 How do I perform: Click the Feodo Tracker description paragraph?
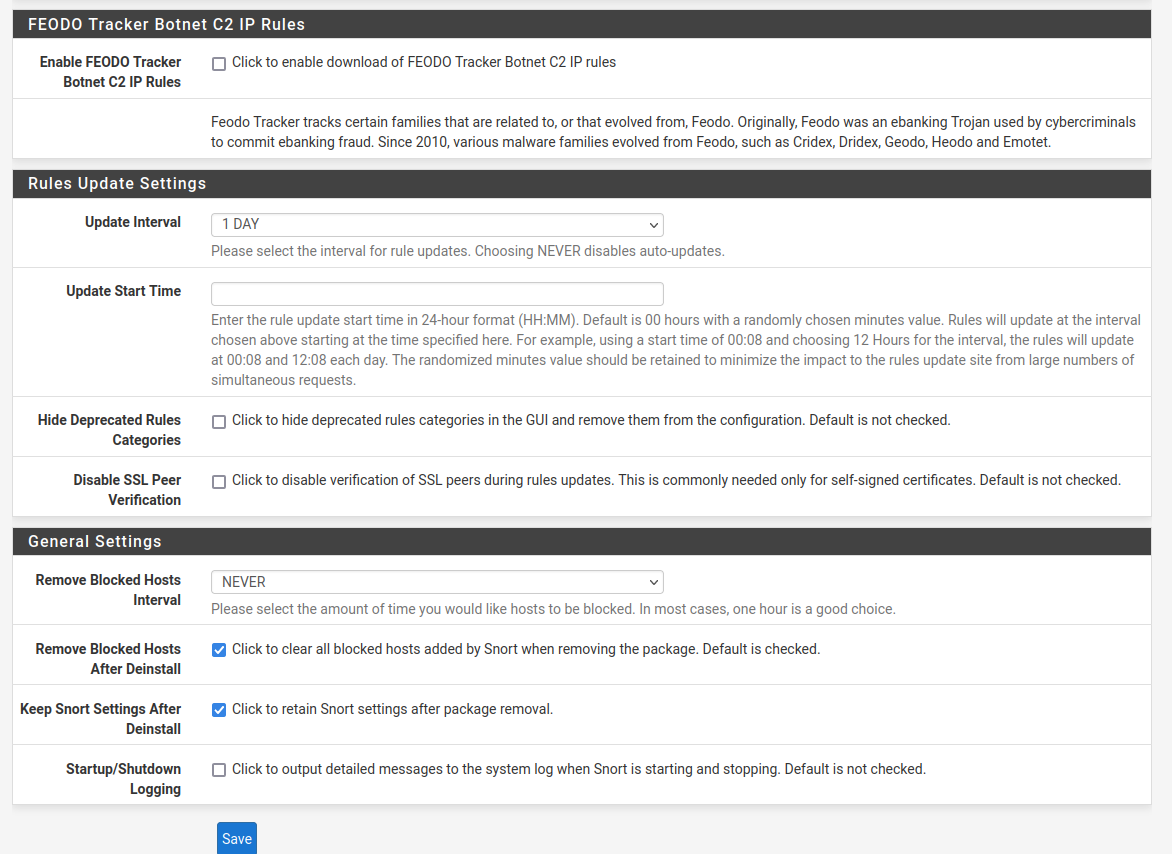[x=673, y=132]
